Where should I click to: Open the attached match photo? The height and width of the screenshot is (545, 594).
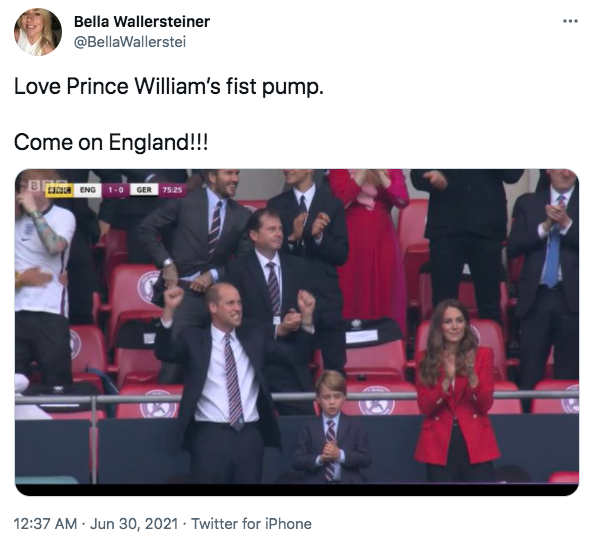pyautogui.click(x=297, y=332)
